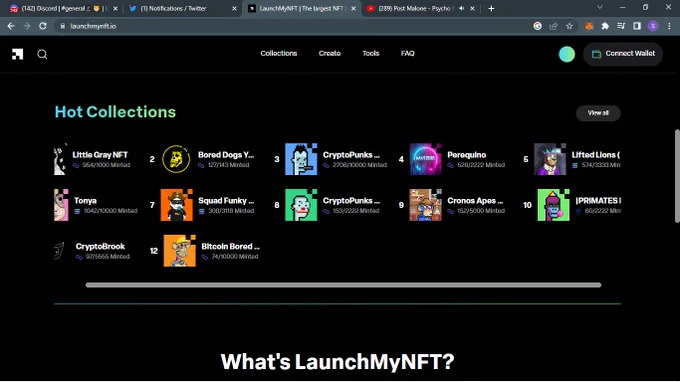Click the page vertical scrollbar
Viewport: 680px width, 382px height.
pyautogui.click(x=677, y=176)
